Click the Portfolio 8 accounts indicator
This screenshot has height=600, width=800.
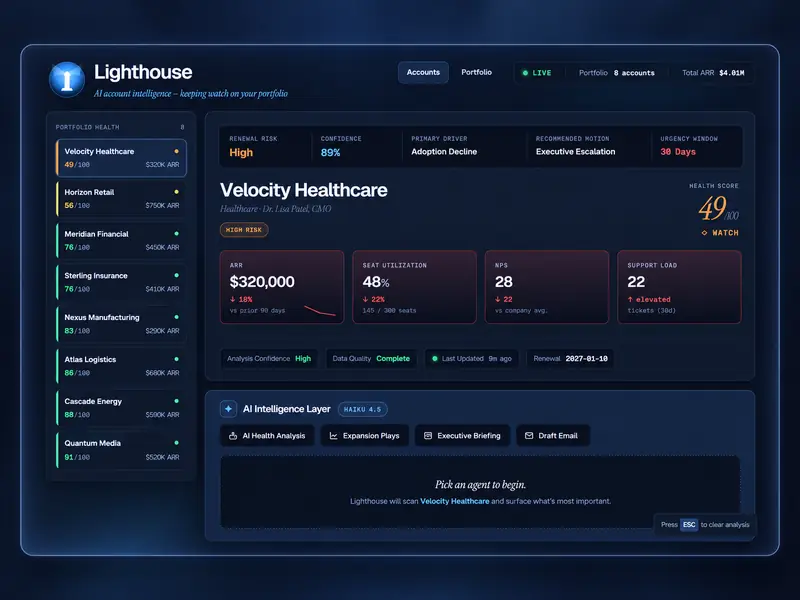617,73
